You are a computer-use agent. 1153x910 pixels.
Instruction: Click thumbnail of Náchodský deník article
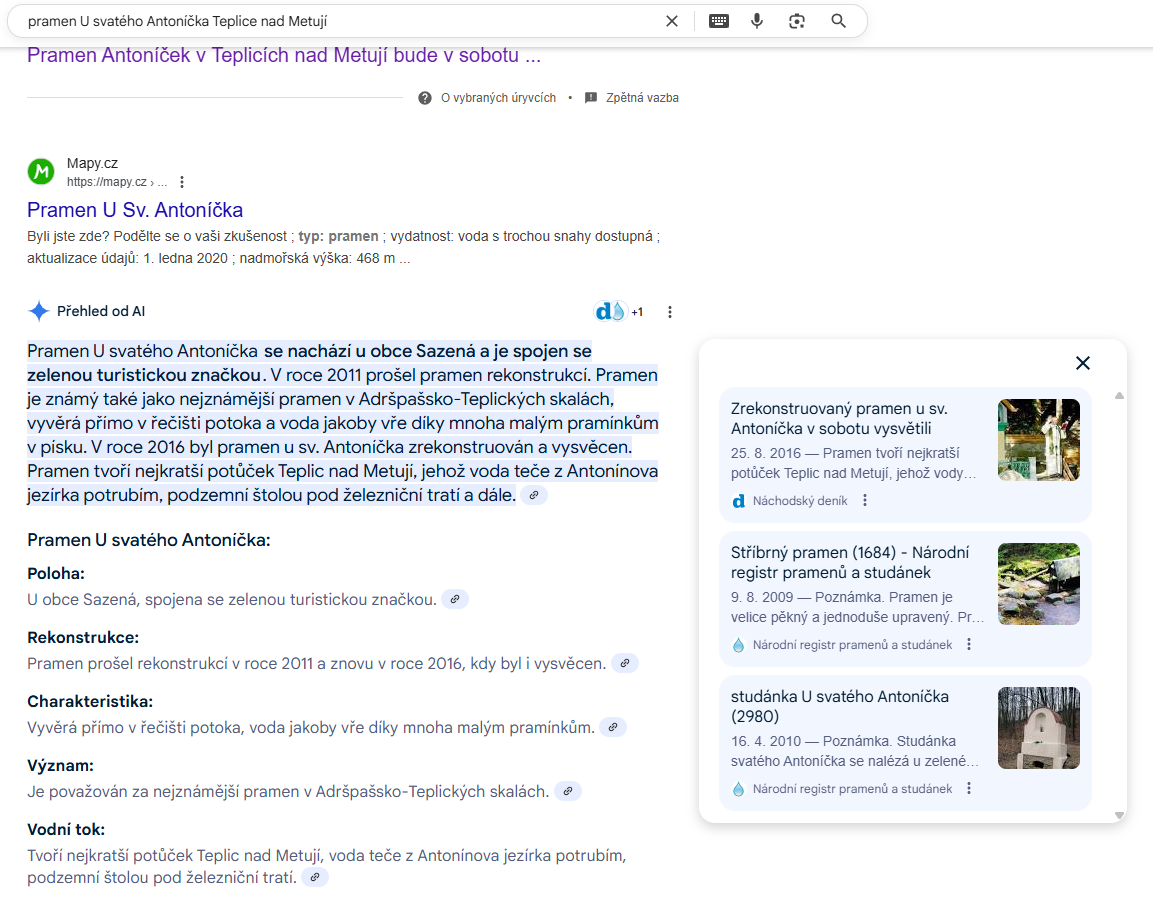pyautogui.click(x=1038, y=440)
